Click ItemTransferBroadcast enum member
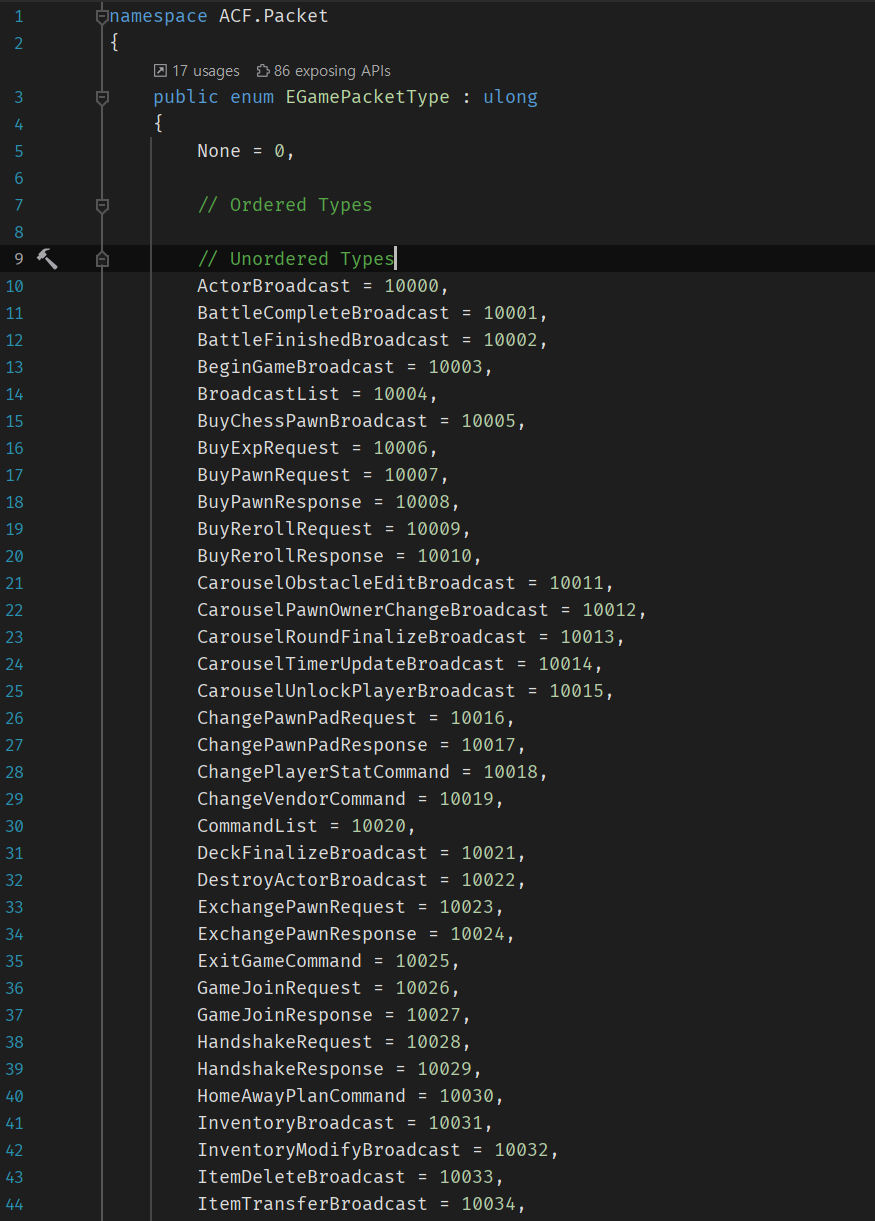Image resolution: width=875 pixels, height=1221 pixels. [312, 1204]
